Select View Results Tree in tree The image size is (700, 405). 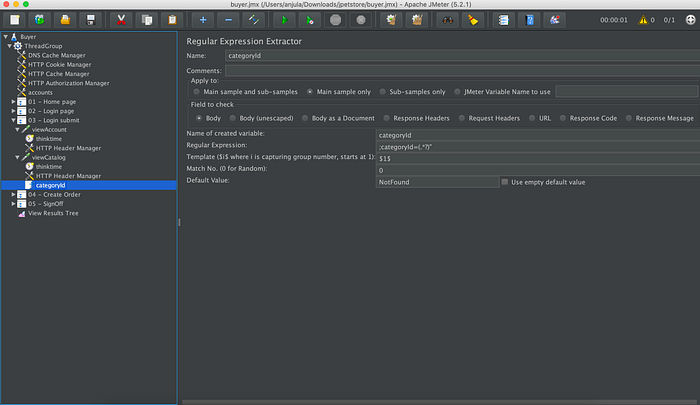tap(53, 213)
